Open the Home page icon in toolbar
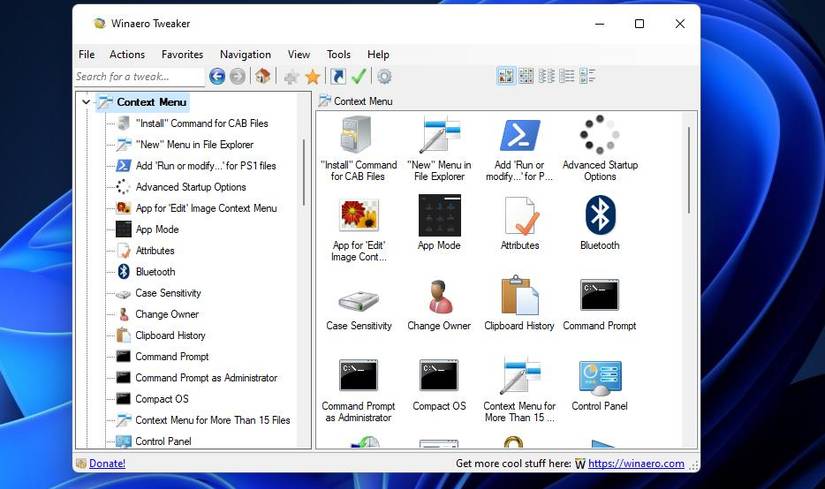825x489 pixels. (x=263, y=76)
